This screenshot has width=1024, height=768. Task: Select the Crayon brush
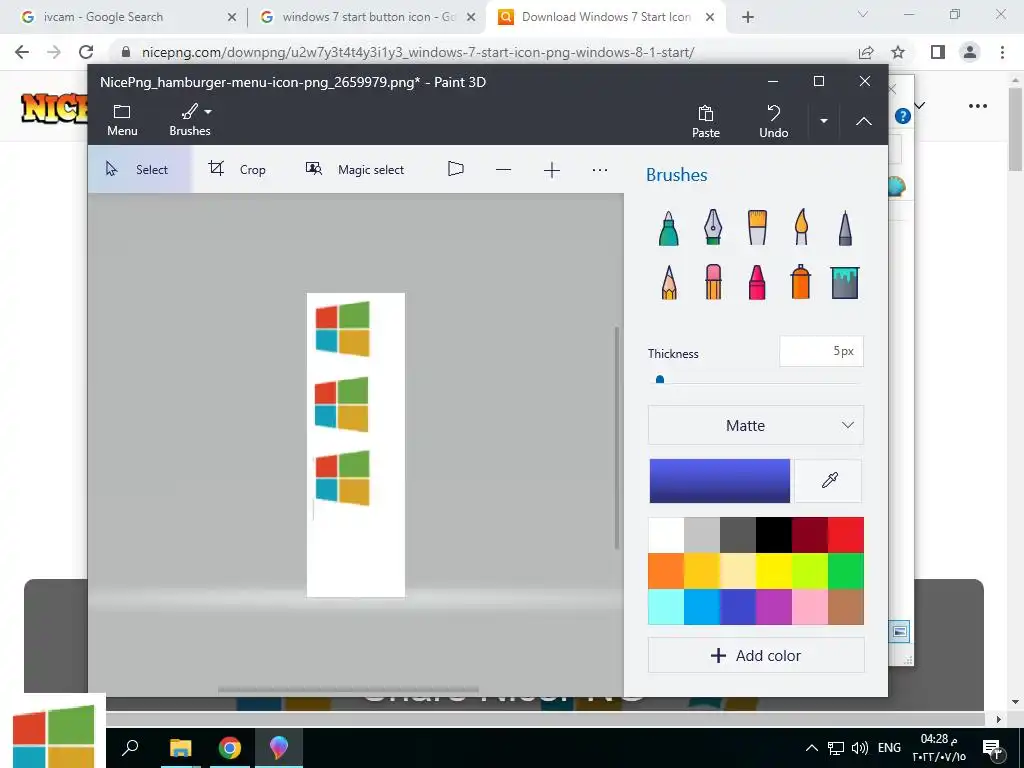point(757,282)
